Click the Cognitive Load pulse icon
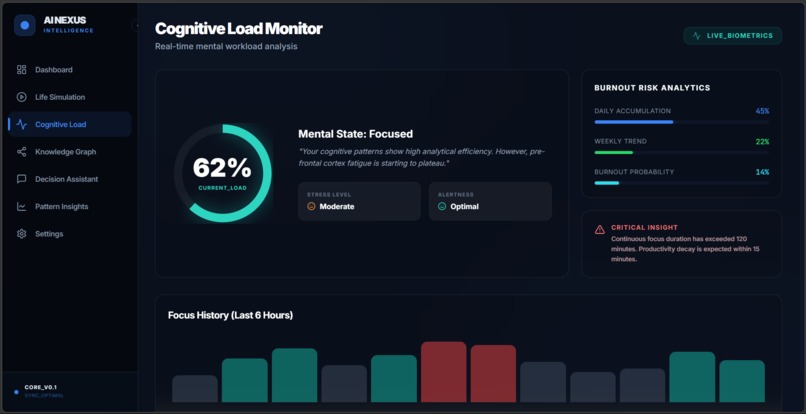 click(21, 124)
